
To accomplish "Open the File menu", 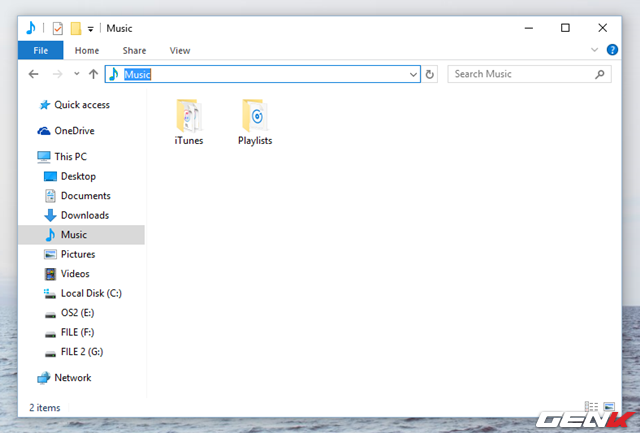I will click(41, 50).
